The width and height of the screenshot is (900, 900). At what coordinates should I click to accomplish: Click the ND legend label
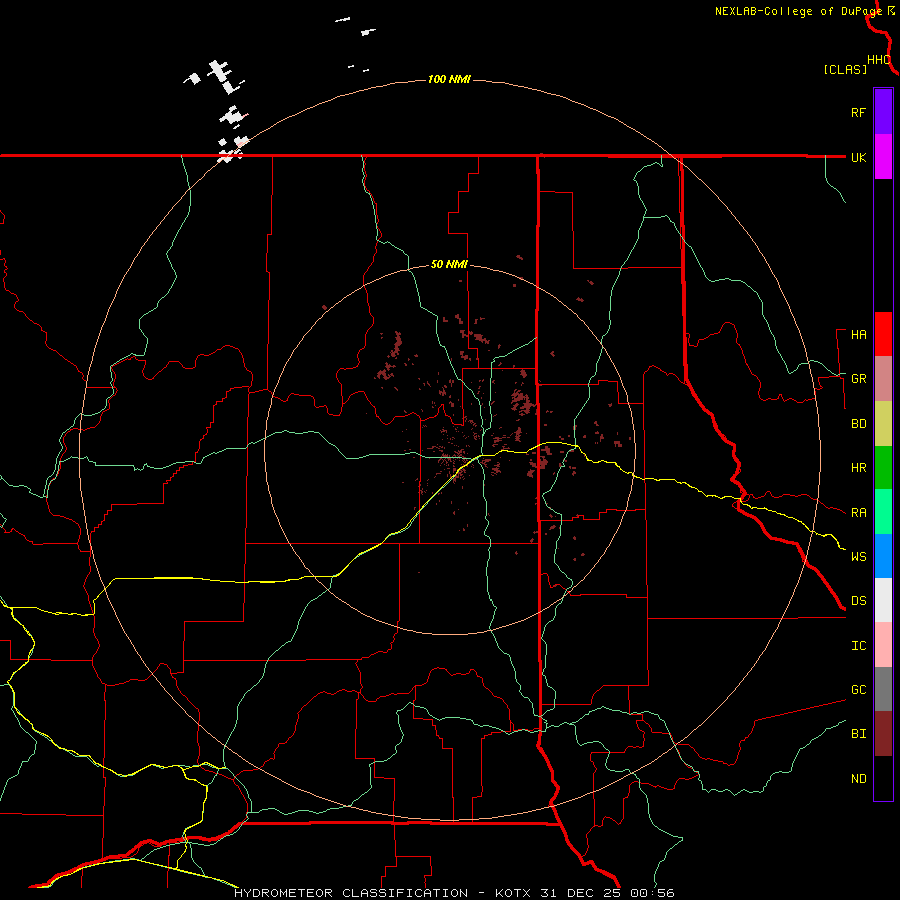[858, 779]
